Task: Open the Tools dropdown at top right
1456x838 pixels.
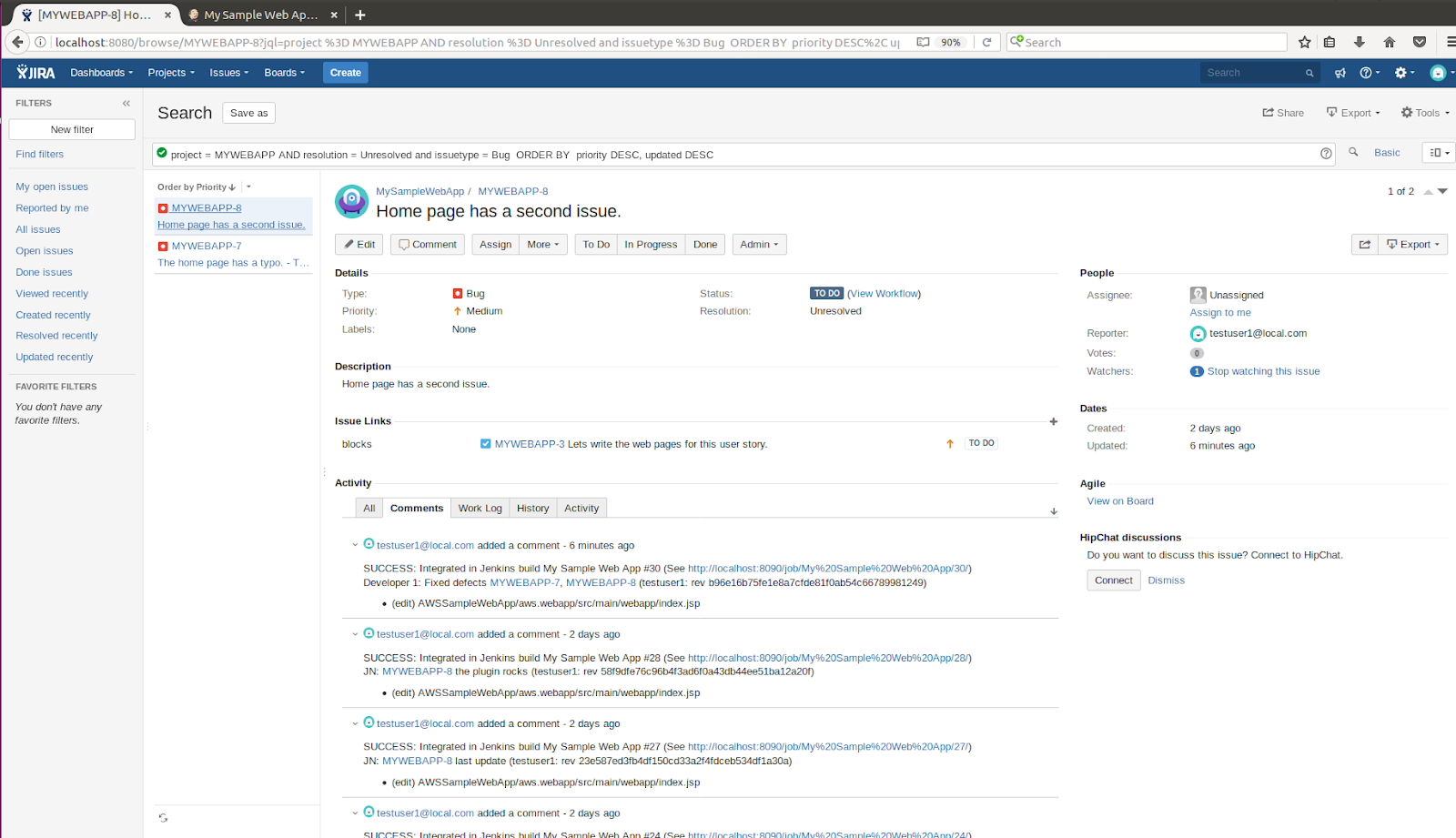Action: point(1425,113)
